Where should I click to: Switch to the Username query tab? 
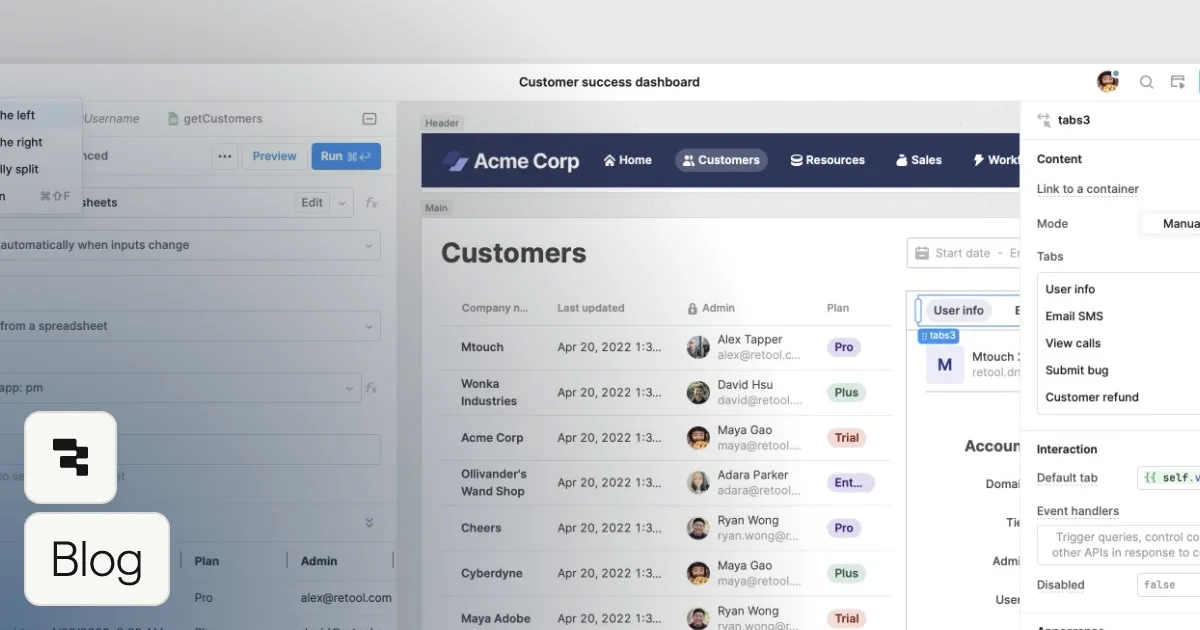coord(111,118)
